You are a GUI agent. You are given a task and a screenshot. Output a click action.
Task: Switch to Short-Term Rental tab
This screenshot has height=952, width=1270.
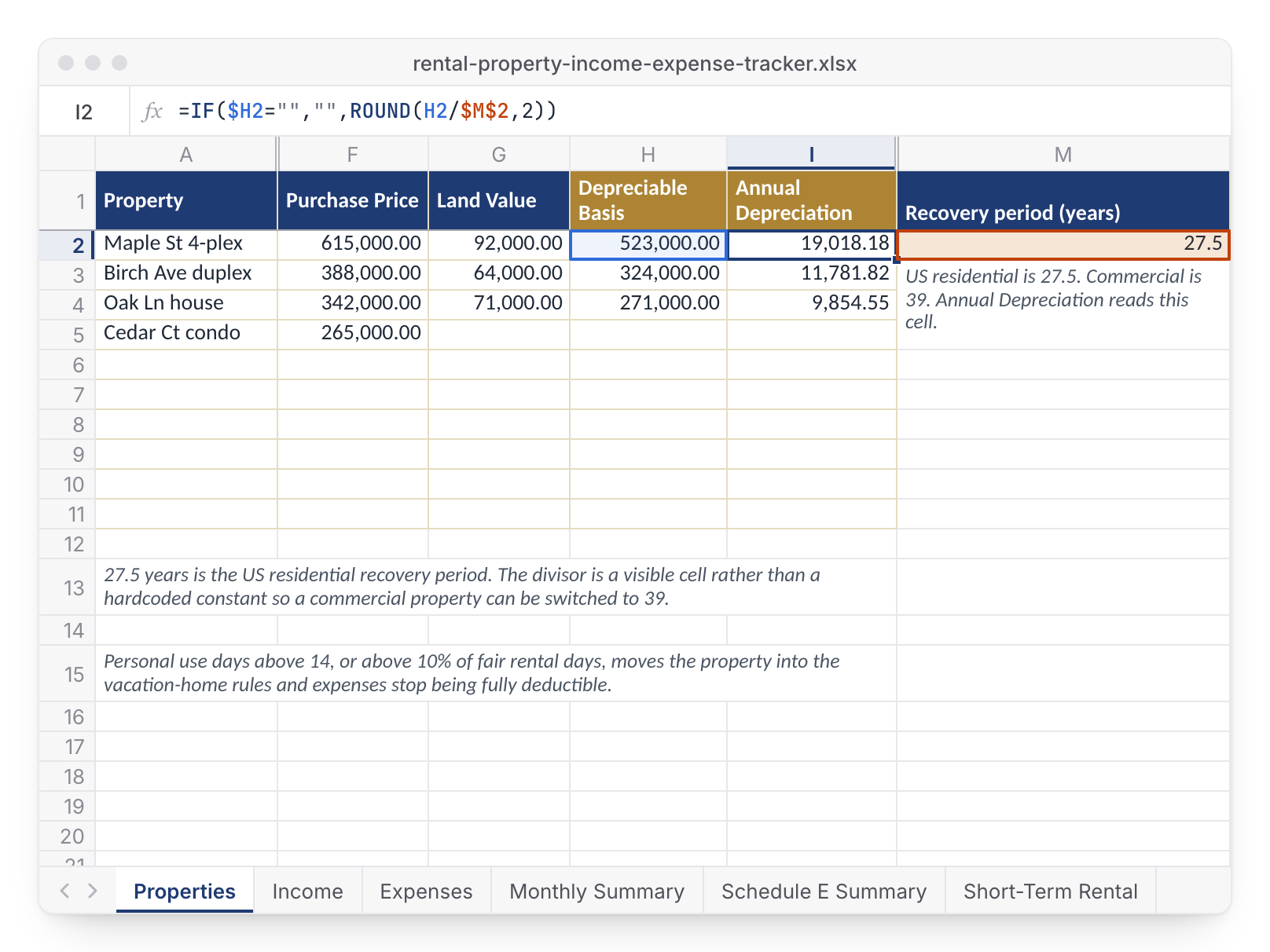coord(1050,891)
